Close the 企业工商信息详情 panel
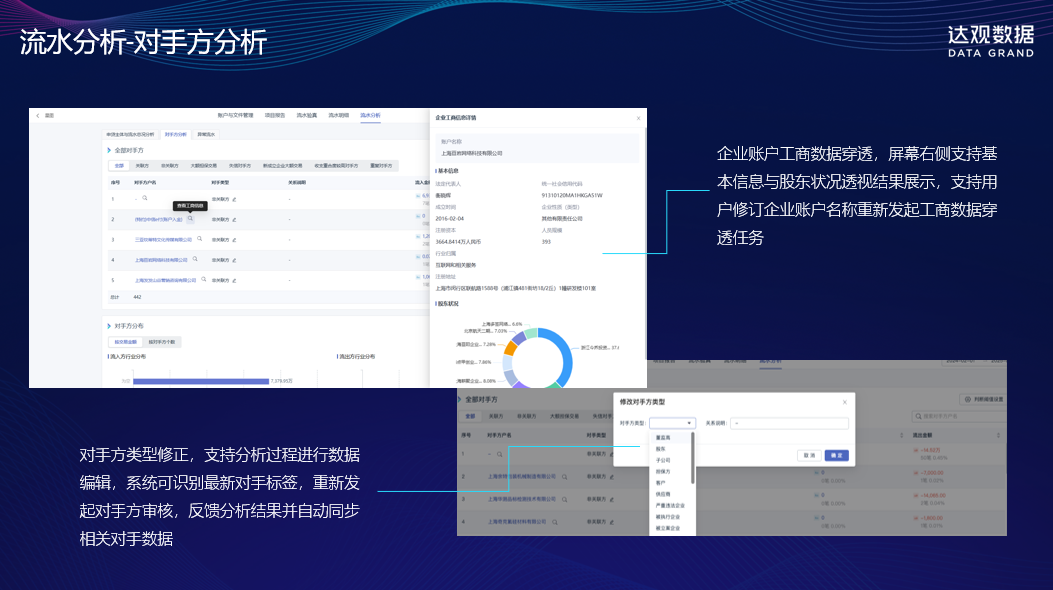Viewport: 1053px width, 590px height. 638,118
